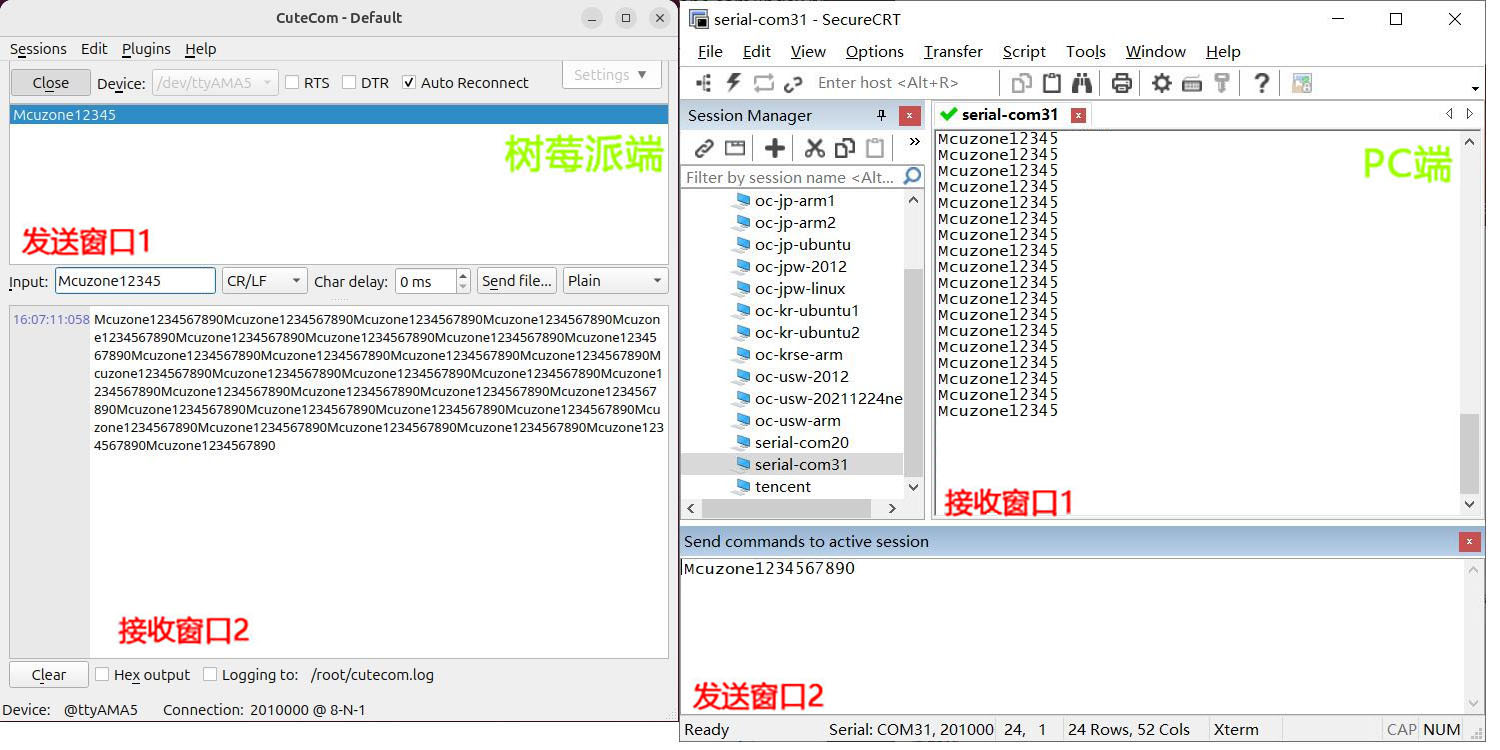Open the Device /dev/ttyAMA5 dropdown
The image size is (1500, 750).
pyautogui.click(x=215, y=83)
